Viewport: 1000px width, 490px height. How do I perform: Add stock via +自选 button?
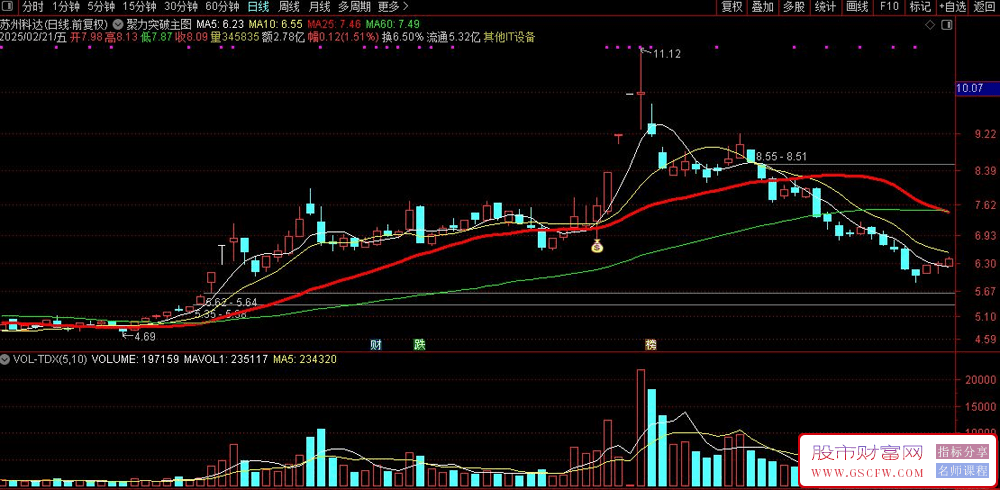952,7
